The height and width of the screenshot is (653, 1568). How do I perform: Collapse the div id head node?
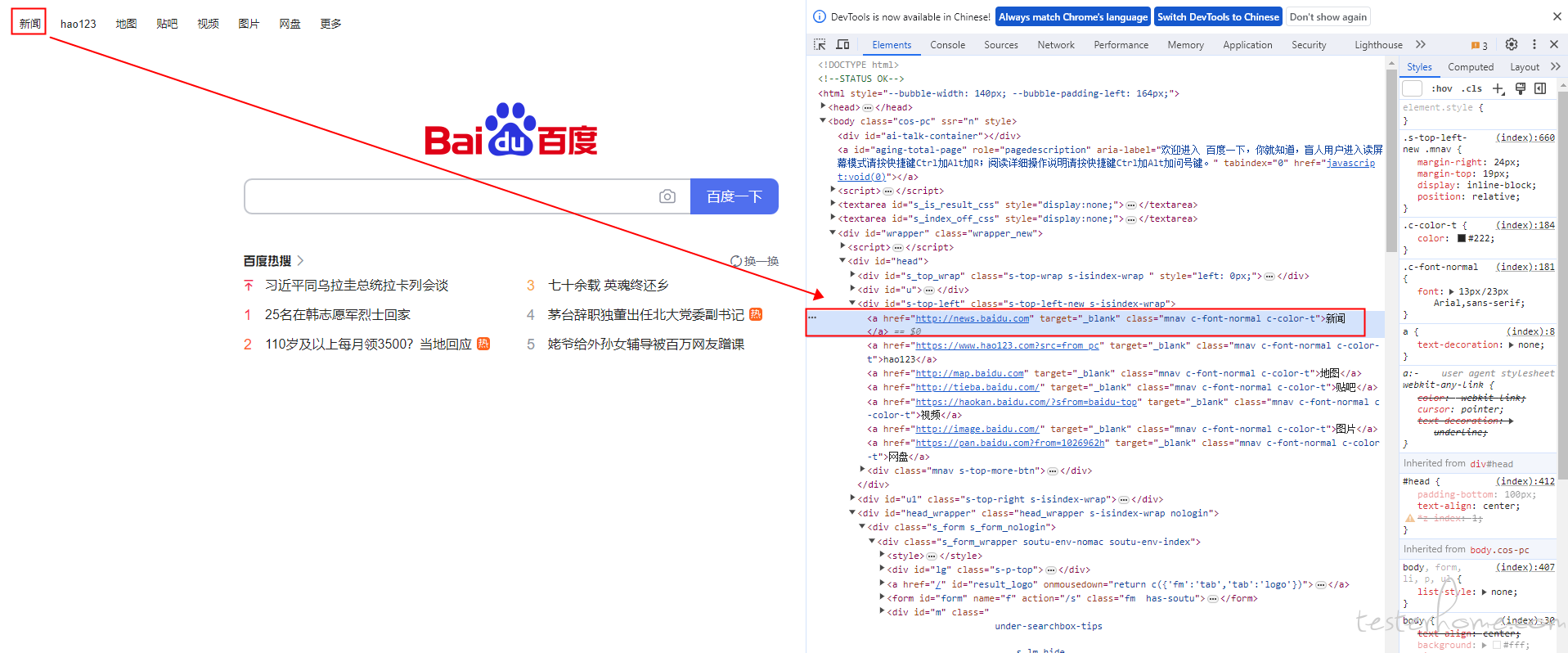tap(843, 260)
